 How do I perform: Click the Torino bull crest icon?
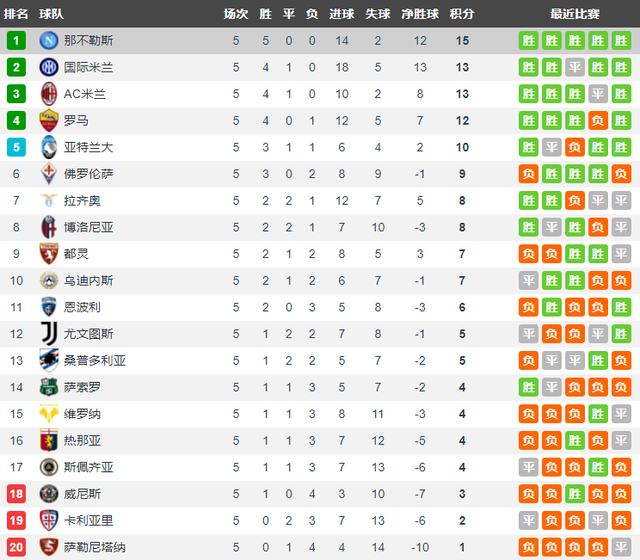click(49, 254)
